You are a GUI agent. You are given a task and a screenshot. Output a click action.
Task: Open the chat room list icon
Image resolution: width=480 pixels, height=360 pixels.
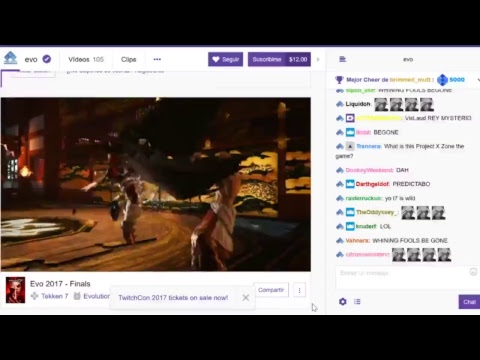(x=342, y=59)
